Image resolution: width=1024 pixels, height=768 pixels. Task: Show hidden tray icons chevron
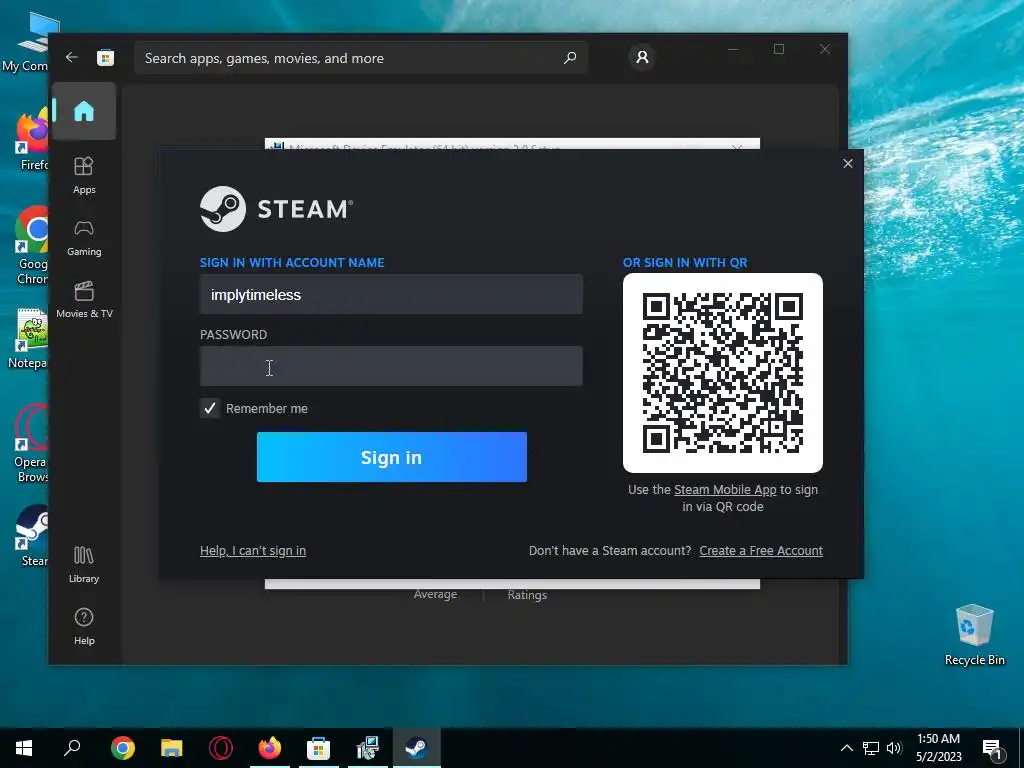(846, 748)
